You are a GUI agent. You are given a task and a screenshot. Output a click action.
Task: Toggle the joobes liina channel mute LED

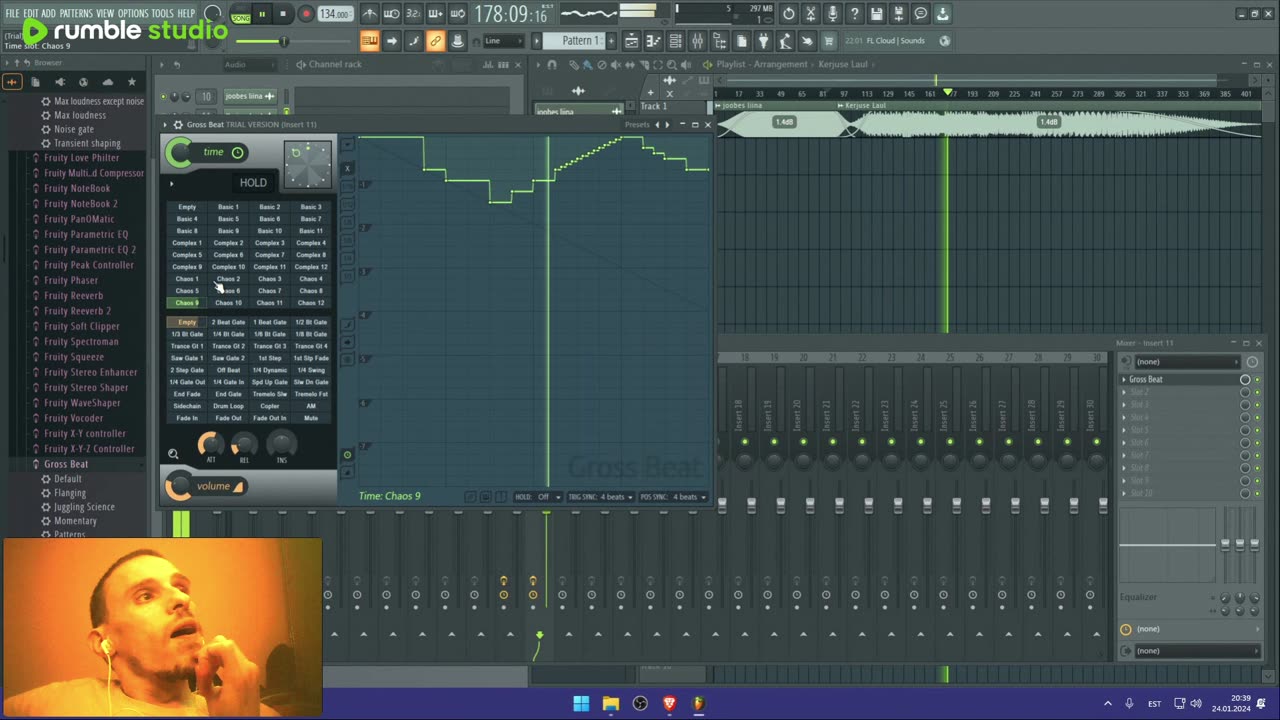tap(164, 97)
